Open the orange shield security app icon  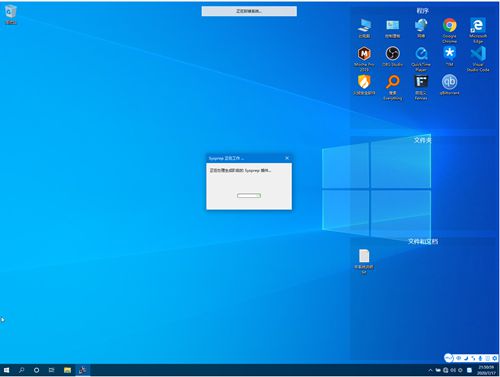point(364,85)
